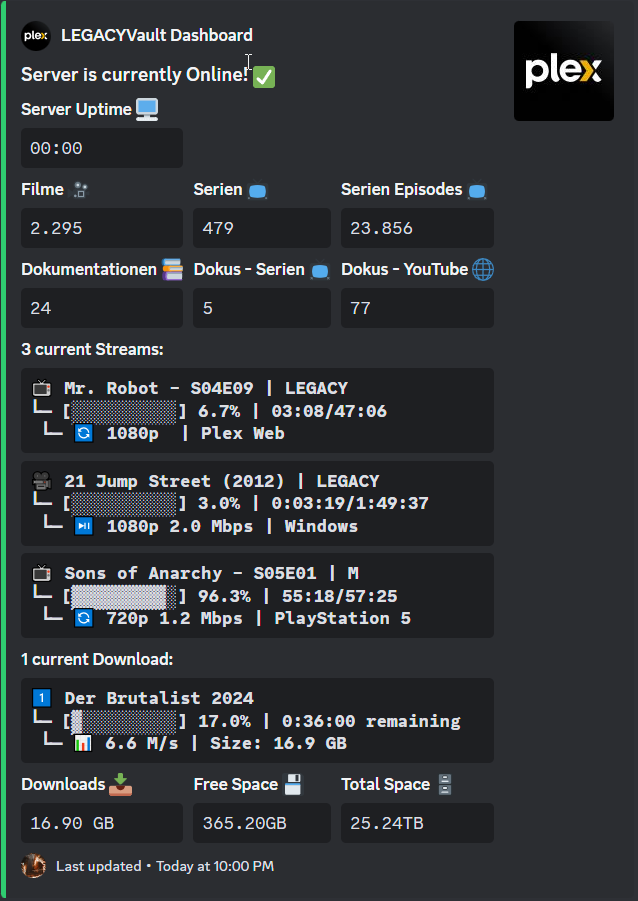Click the computer emoji beside Server Uptime
The image size is (638, 901).
tap(147, 109)
